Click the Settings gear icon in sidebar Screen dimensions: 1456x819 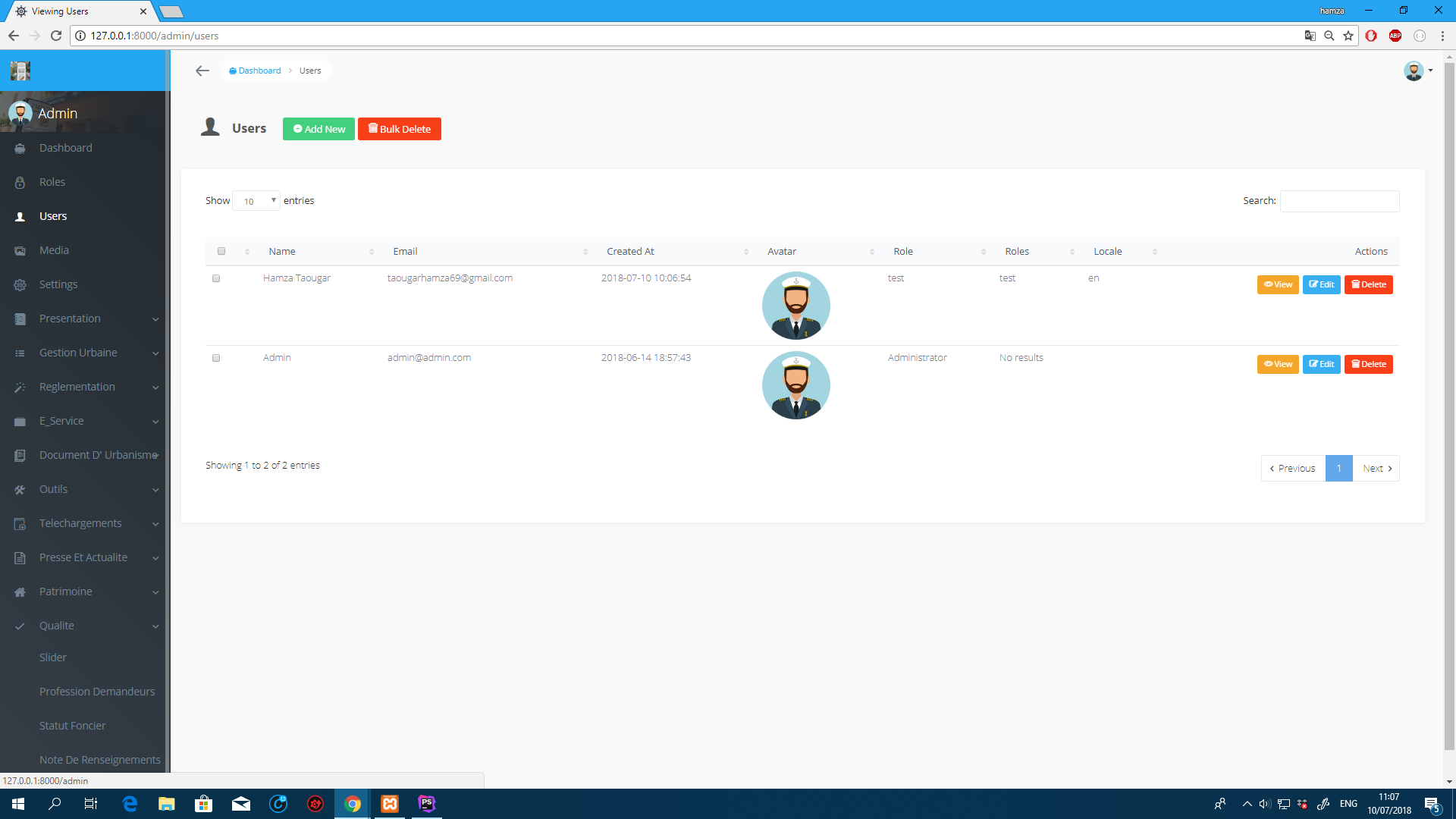[20, 285]
